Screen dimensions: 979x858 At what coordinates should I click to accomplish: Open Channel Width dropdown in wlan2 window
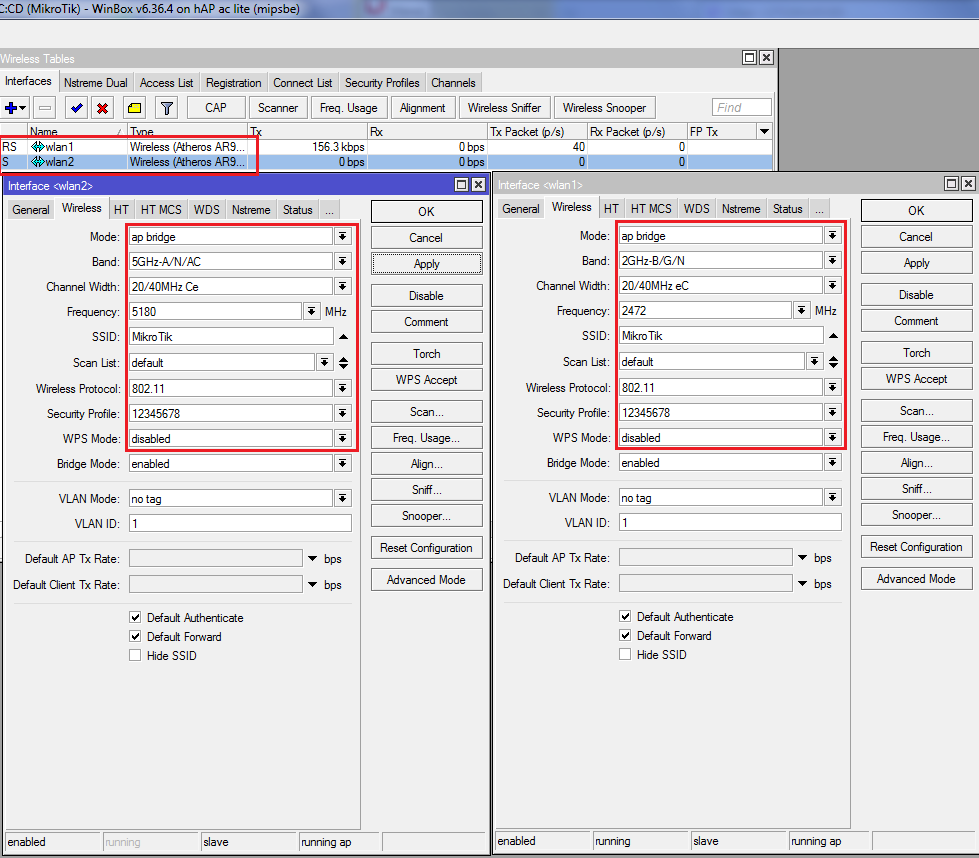[x=343, y=286]
